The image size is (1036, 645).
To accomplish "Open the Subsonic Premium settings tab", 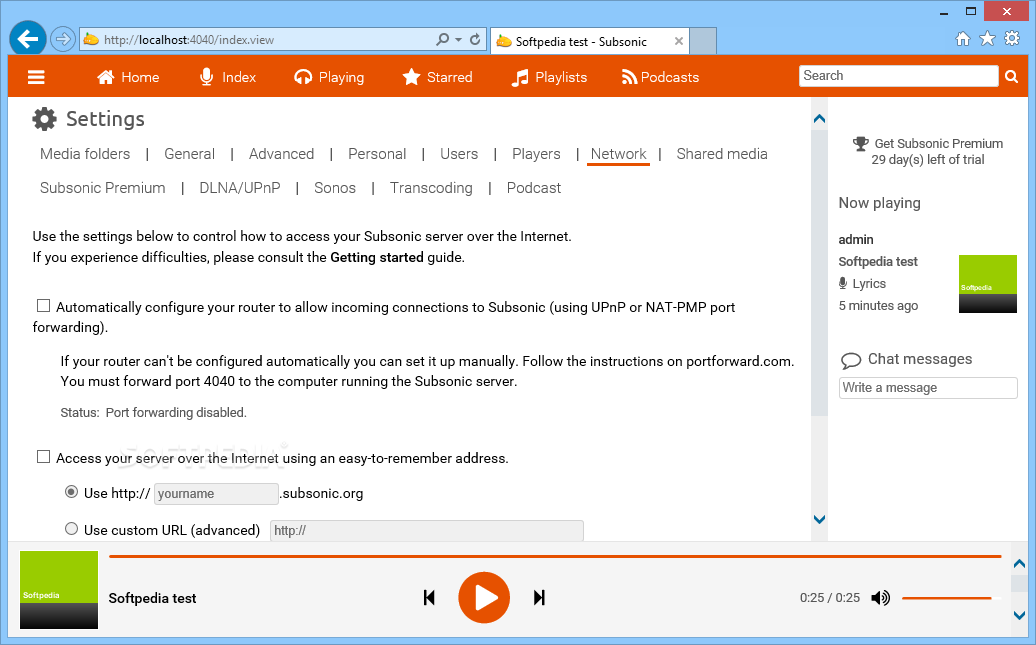I will (x=102, y=188).
